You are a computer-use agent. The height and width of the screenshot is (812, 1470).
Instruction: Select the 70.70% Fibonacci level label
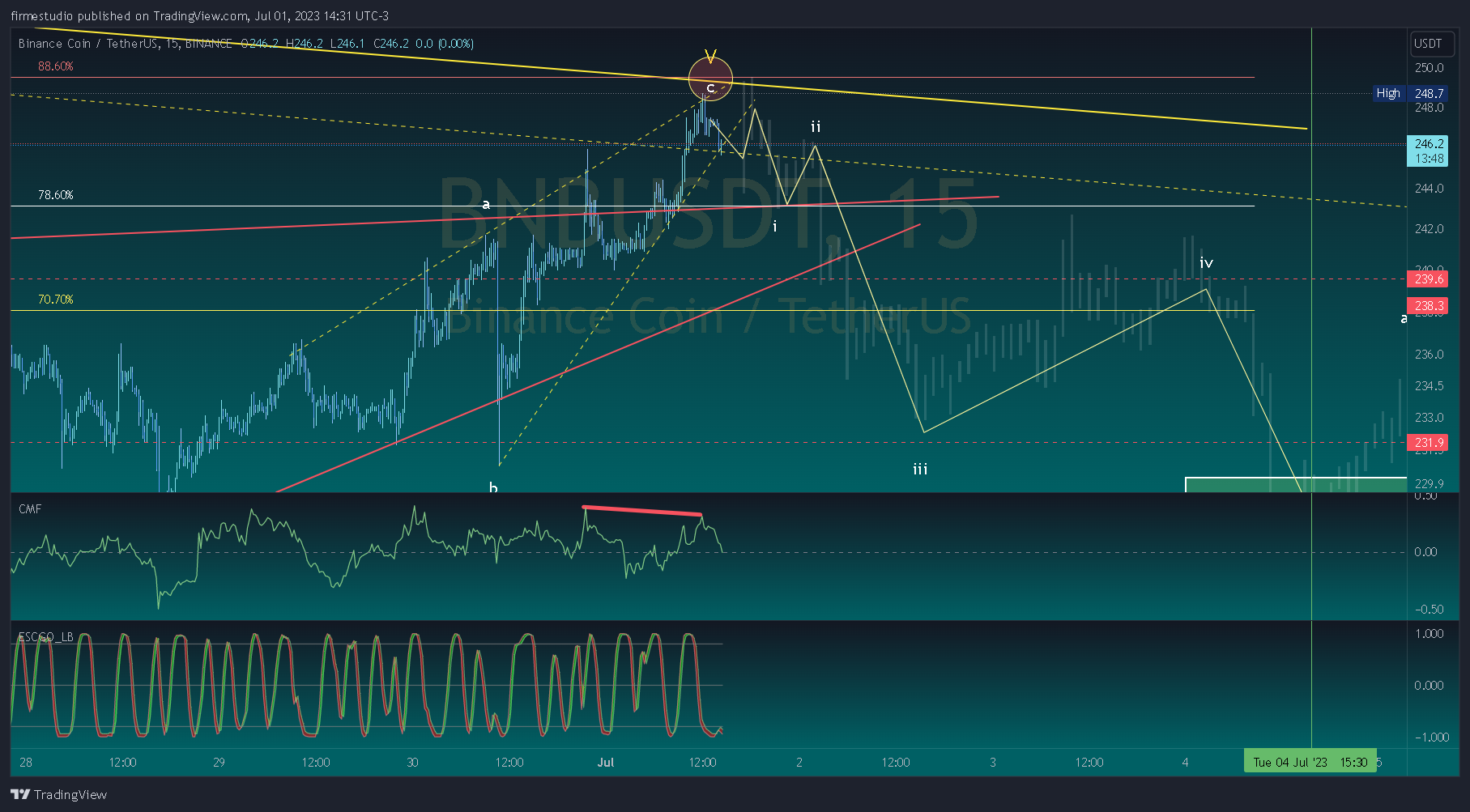[x=55, y=300]
